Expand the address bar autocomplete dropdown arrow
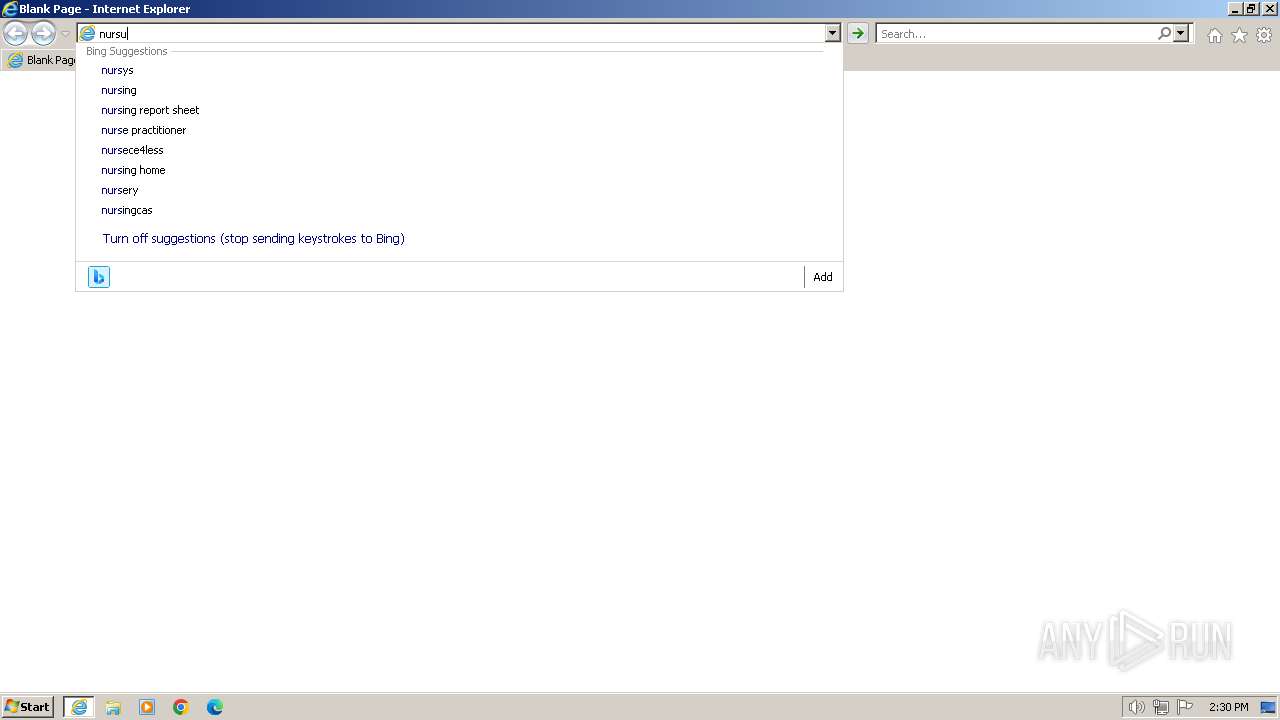Image resolution: width=1280 pixels, height=720 pixels. click(x=832, y=34)
